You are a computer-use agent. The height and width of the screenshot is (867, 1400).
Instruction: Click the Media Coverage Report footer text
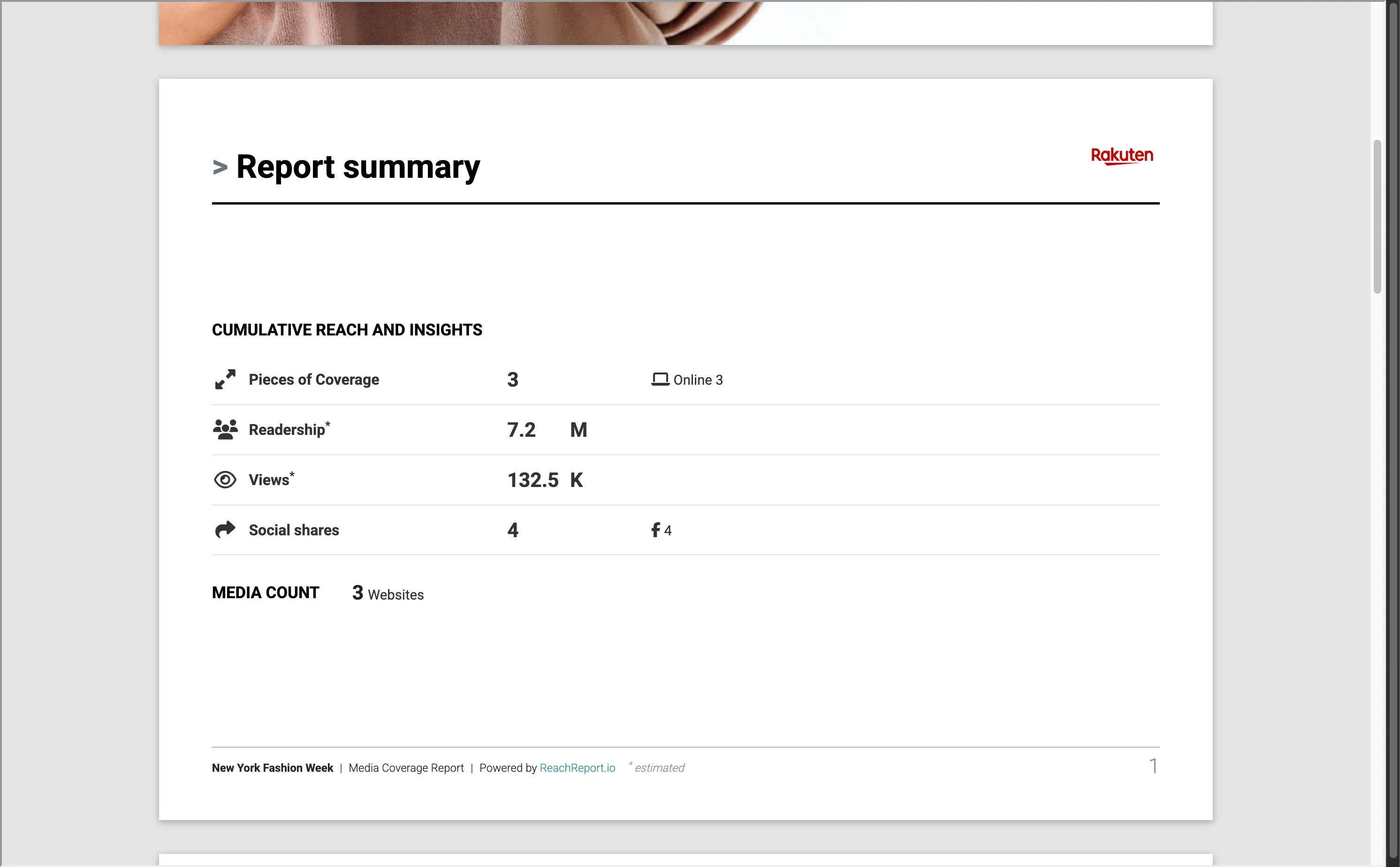point(406,767)
